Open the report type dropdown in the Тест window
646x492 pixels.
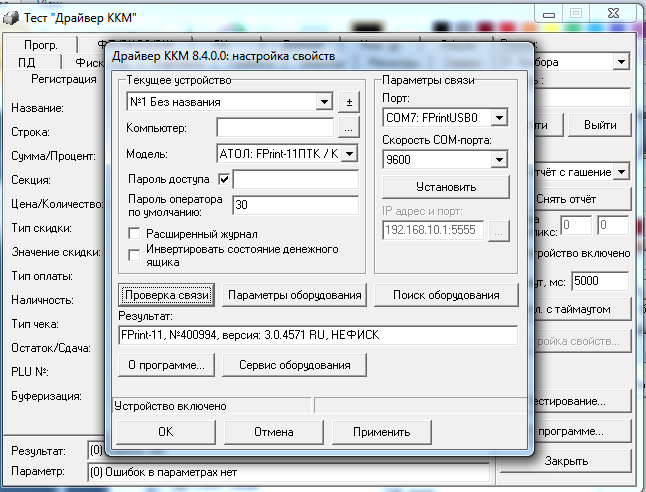[621, 171]
